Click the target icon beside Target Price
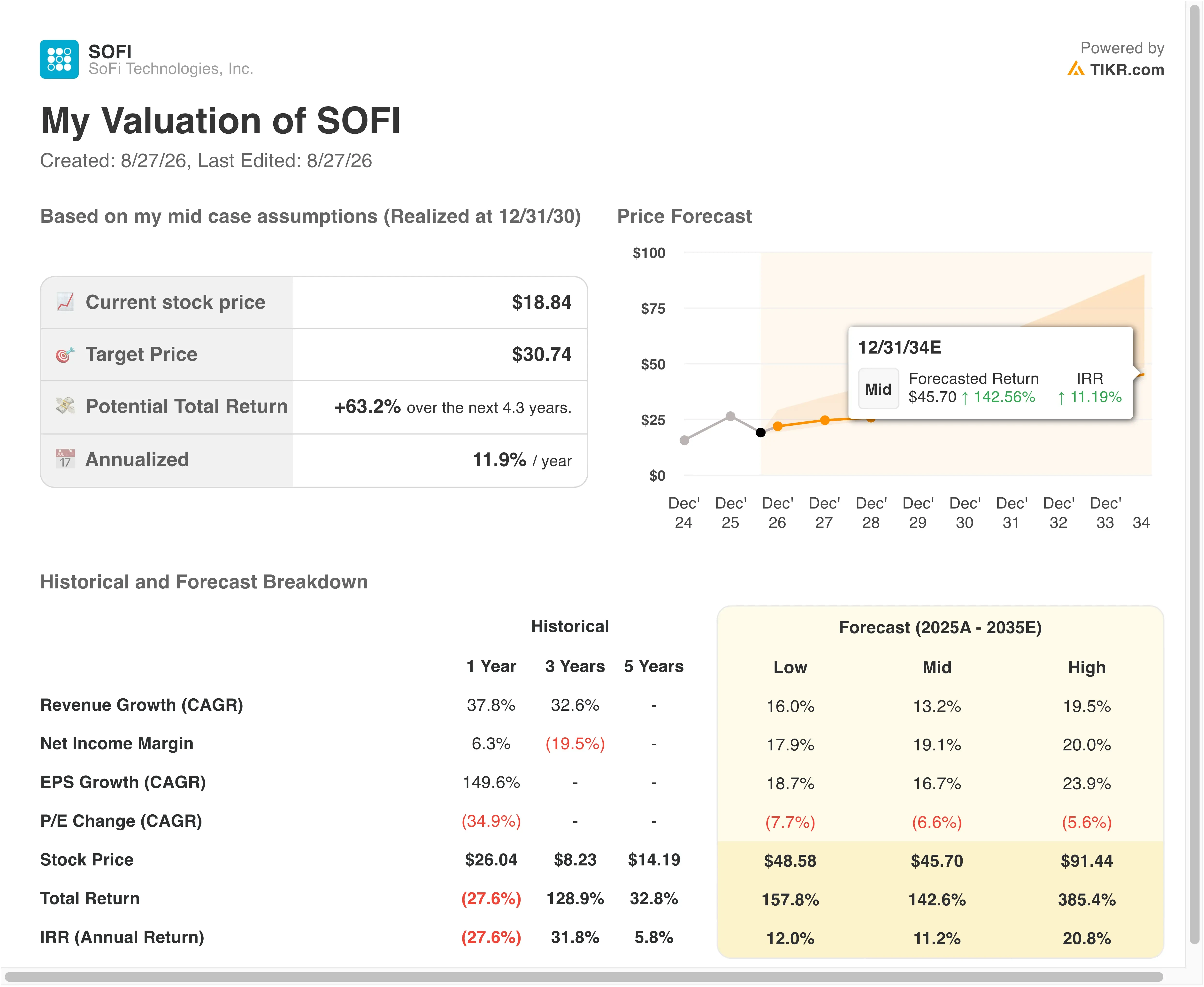 click(65, 354)
